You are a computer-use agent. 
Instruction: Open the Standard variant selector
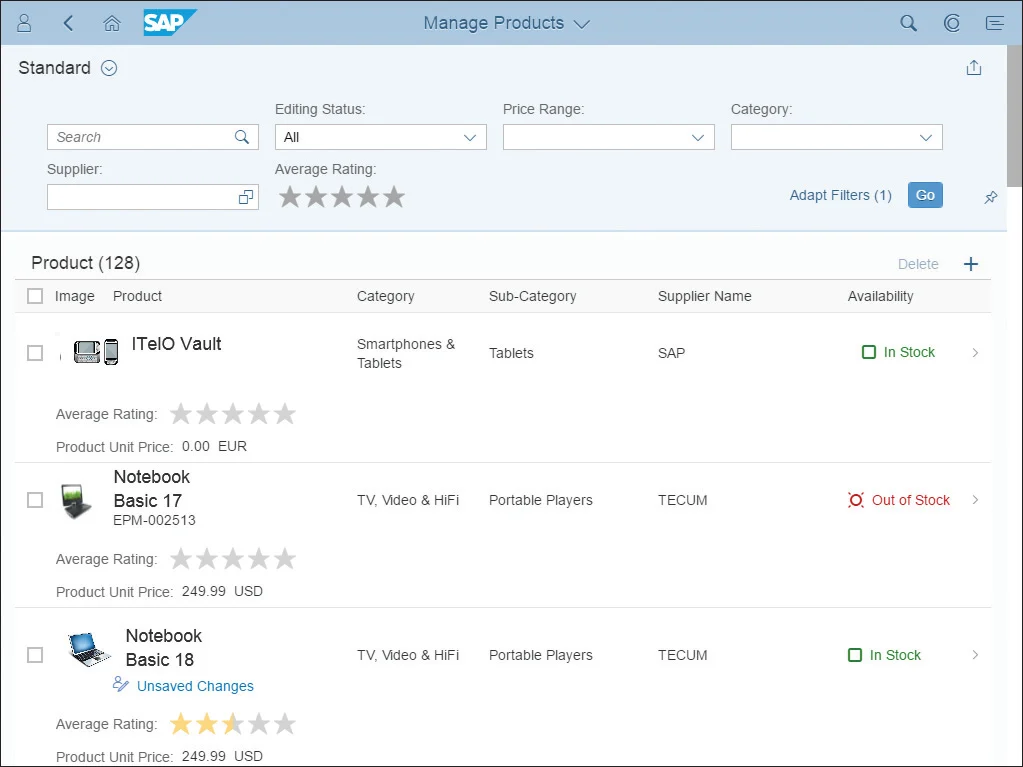point(110,68)
